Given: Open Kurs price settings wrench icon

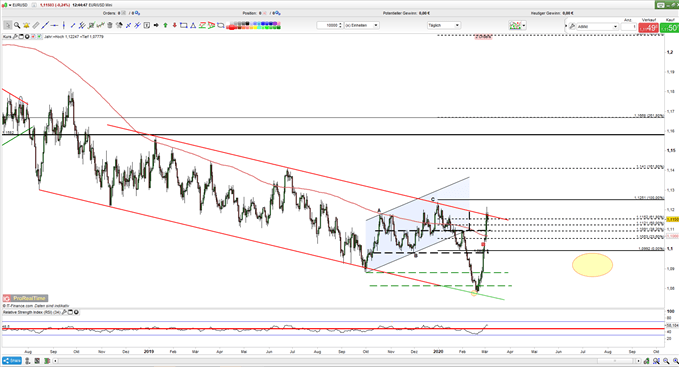Looking at the screenshot, I should 15,37.
